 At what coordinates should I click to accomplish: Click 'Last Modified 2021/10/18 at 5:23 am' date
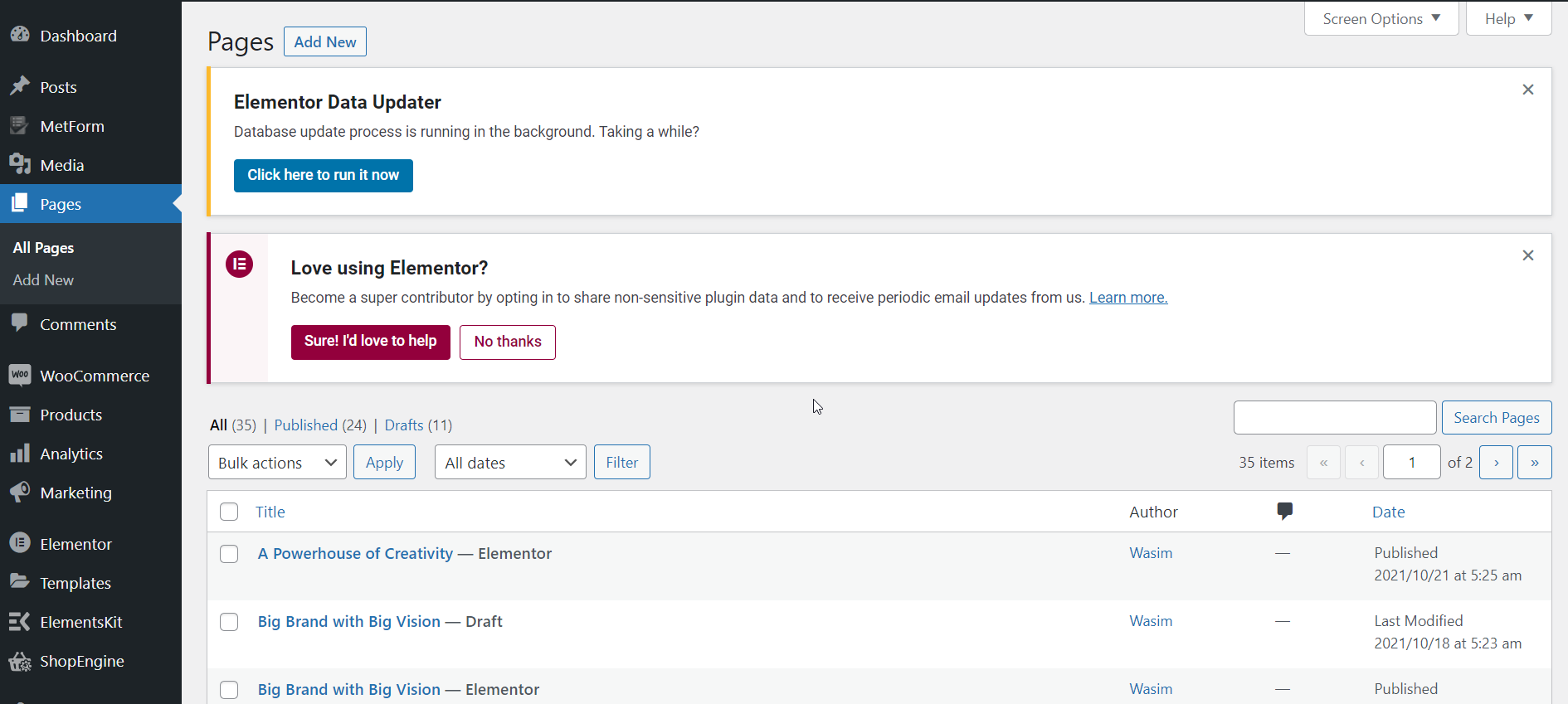(1448, 632)
